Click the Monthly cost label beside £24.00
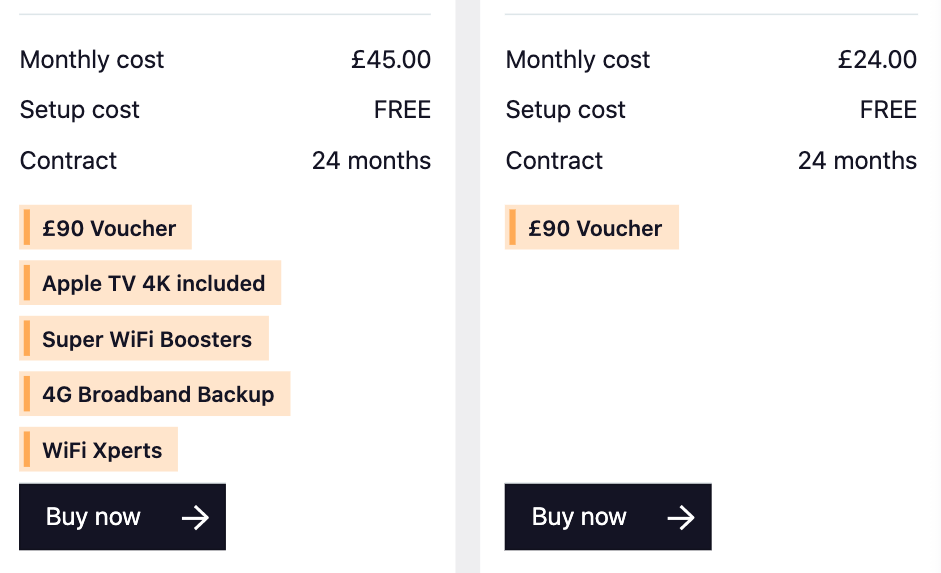This screenshot has width=941, height=573. 578,60
